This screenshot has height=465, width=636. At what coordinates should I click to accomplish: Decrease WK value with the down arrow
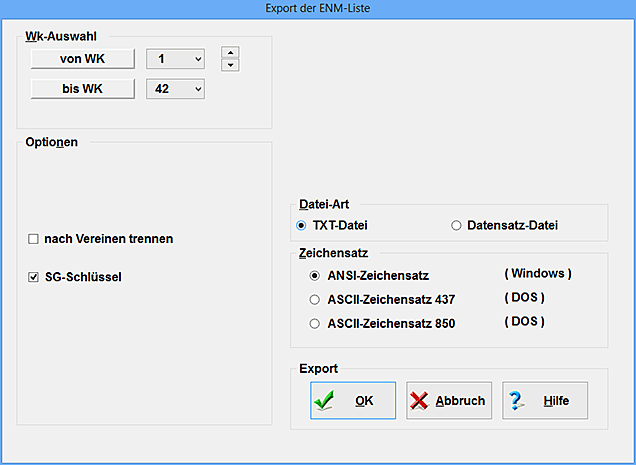[x=229, y=66]
